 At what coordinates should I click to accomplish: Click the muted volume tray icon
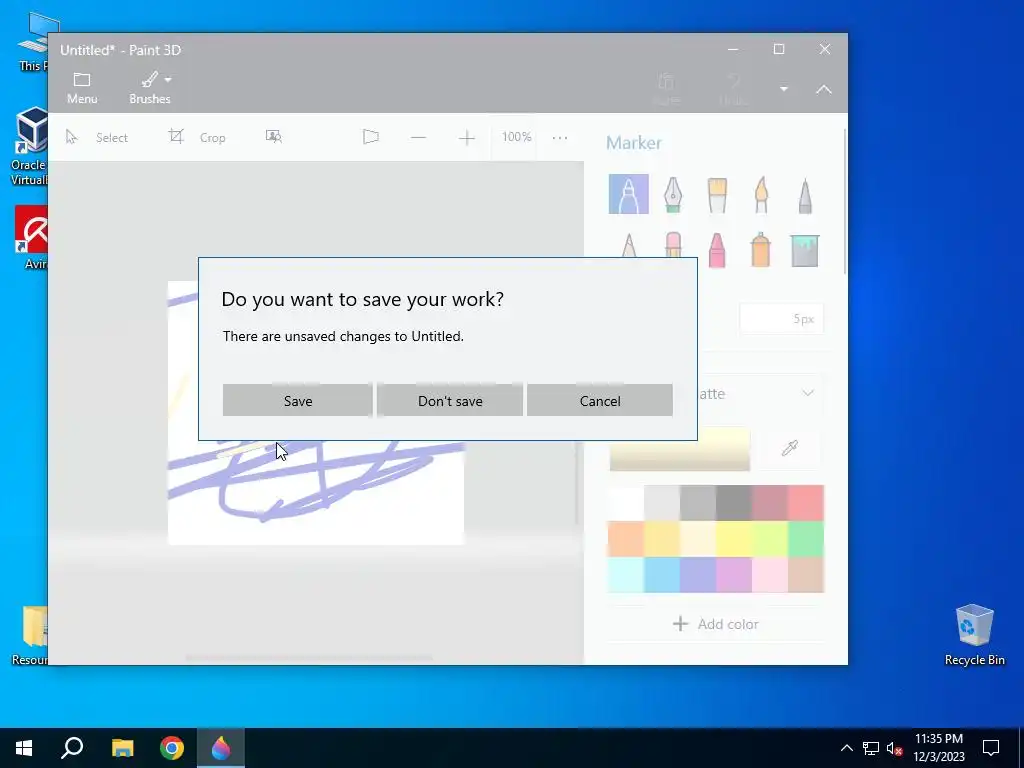point(895,748)
